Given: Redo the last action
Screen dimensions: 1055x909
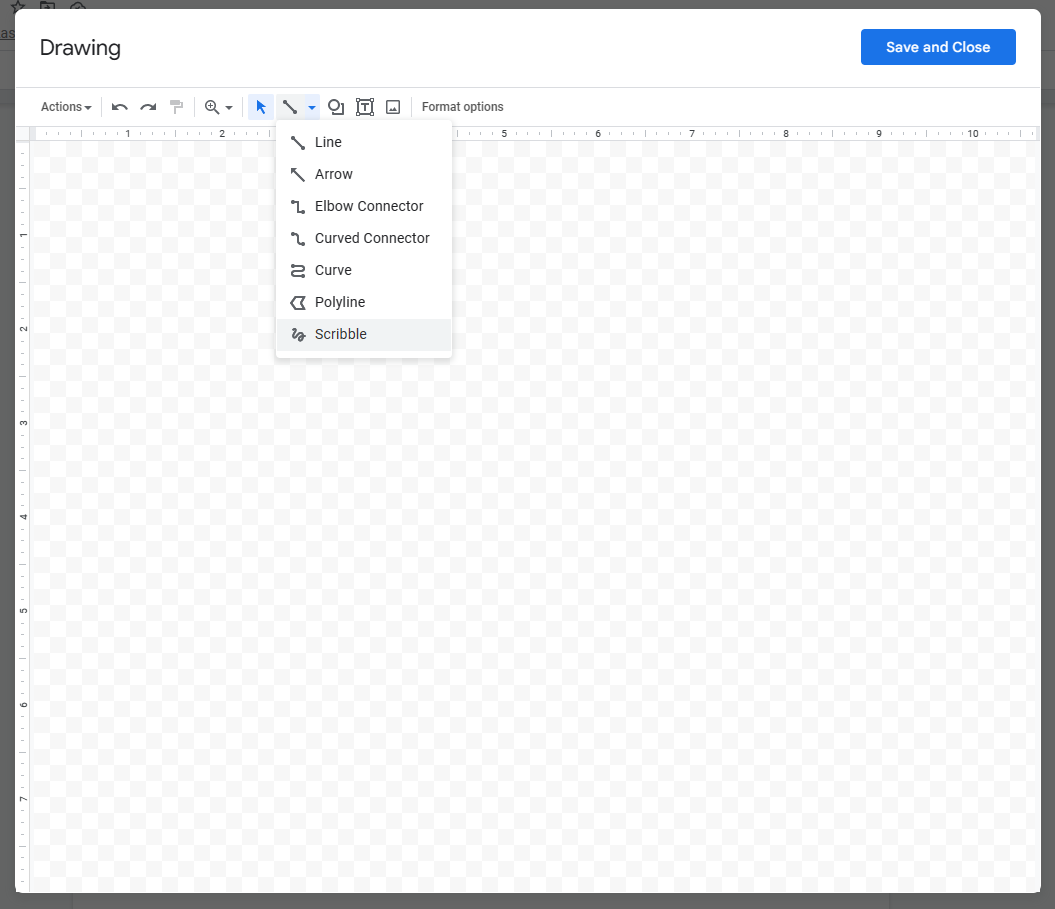Looking at the screenshot, I should pyautogui.click(x=147, y=107).
